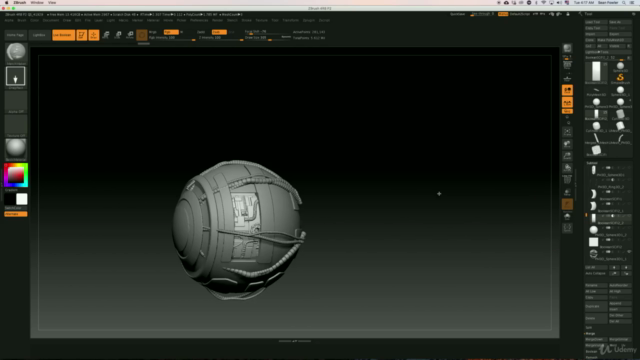Click the Solo mode icon

click(567, 217)
